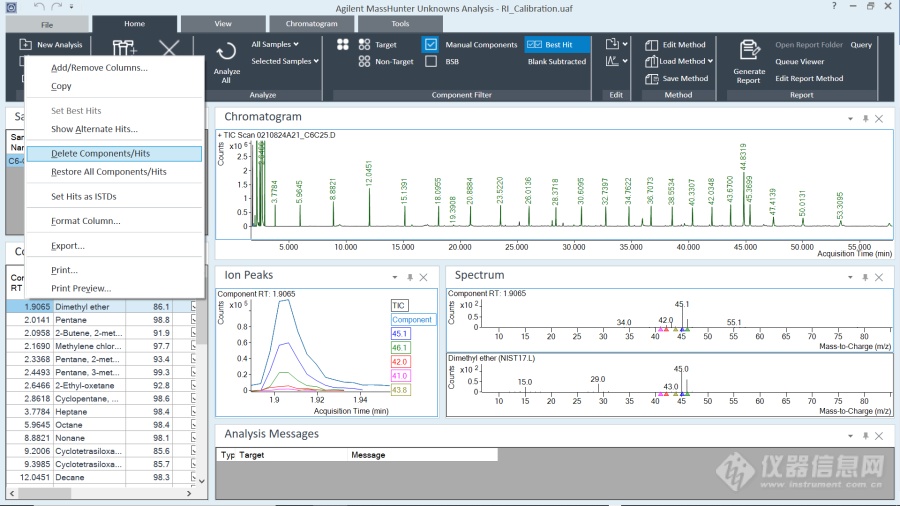Image resolution: width=900 pixels, height=506 pixels.
Task: Toggle the checkbox in the Octane row
Action: (193, 425)
